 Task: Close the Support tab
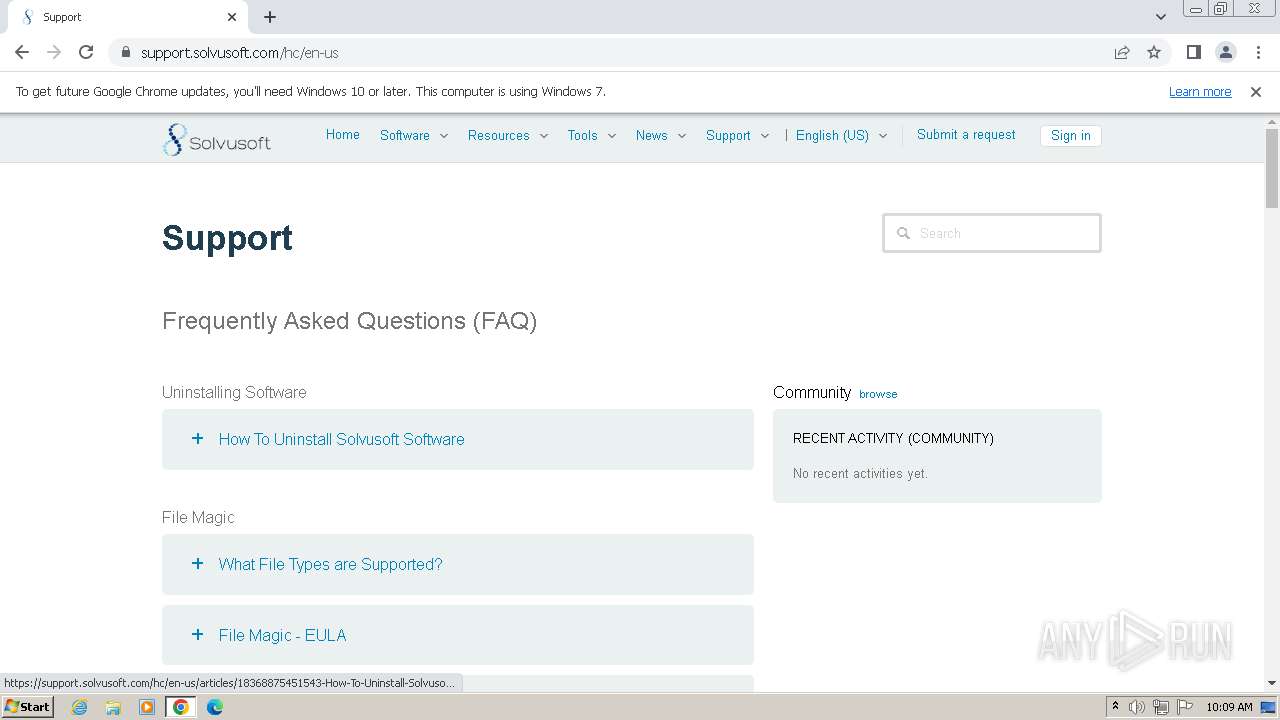click(232, 17)
